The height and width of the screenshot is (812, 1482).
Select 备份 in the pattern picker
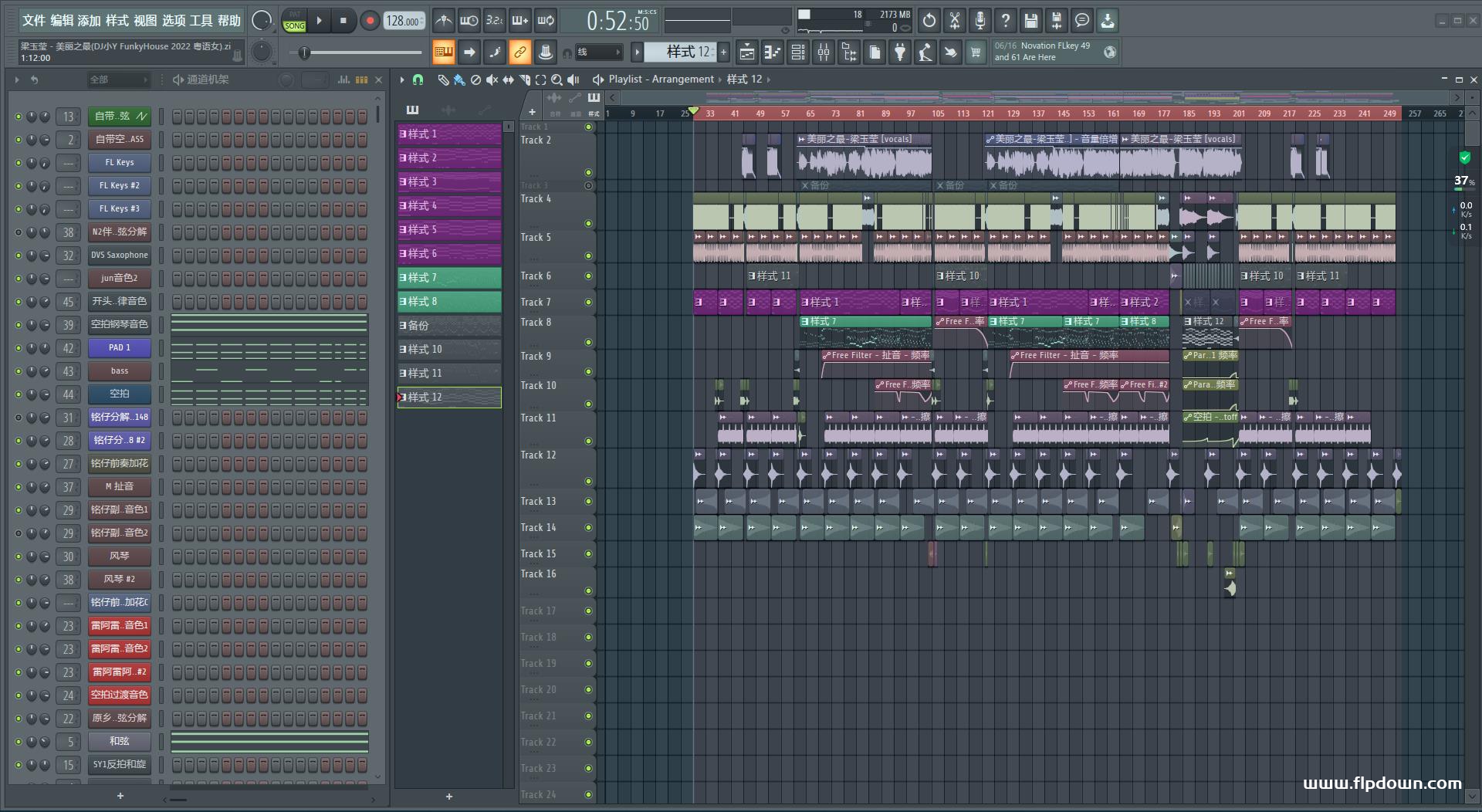click(449, 326)
